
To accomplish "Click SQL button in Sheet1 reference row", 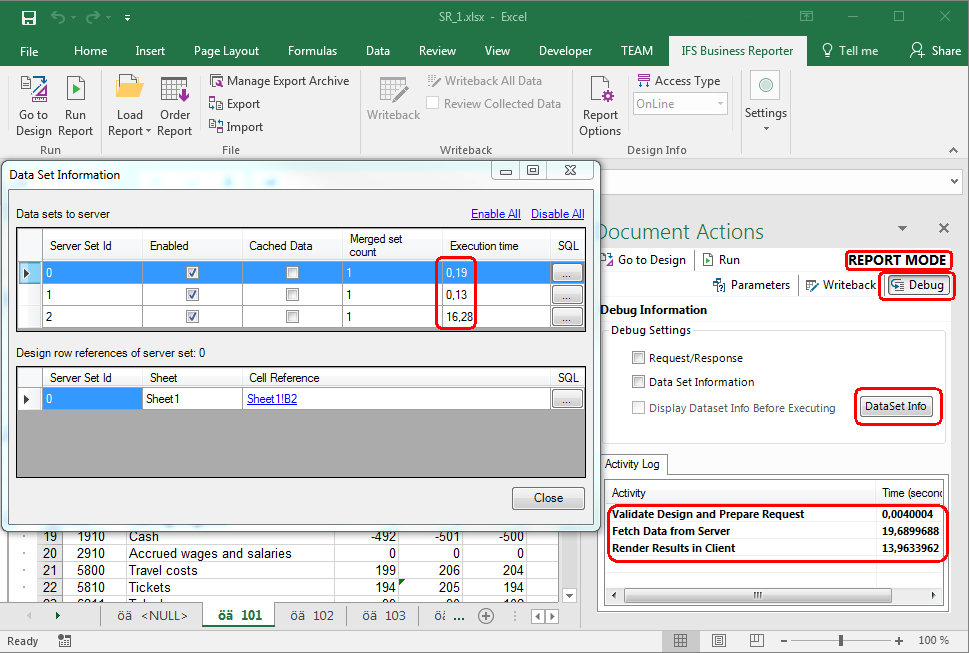I will [x=567, y=400].
